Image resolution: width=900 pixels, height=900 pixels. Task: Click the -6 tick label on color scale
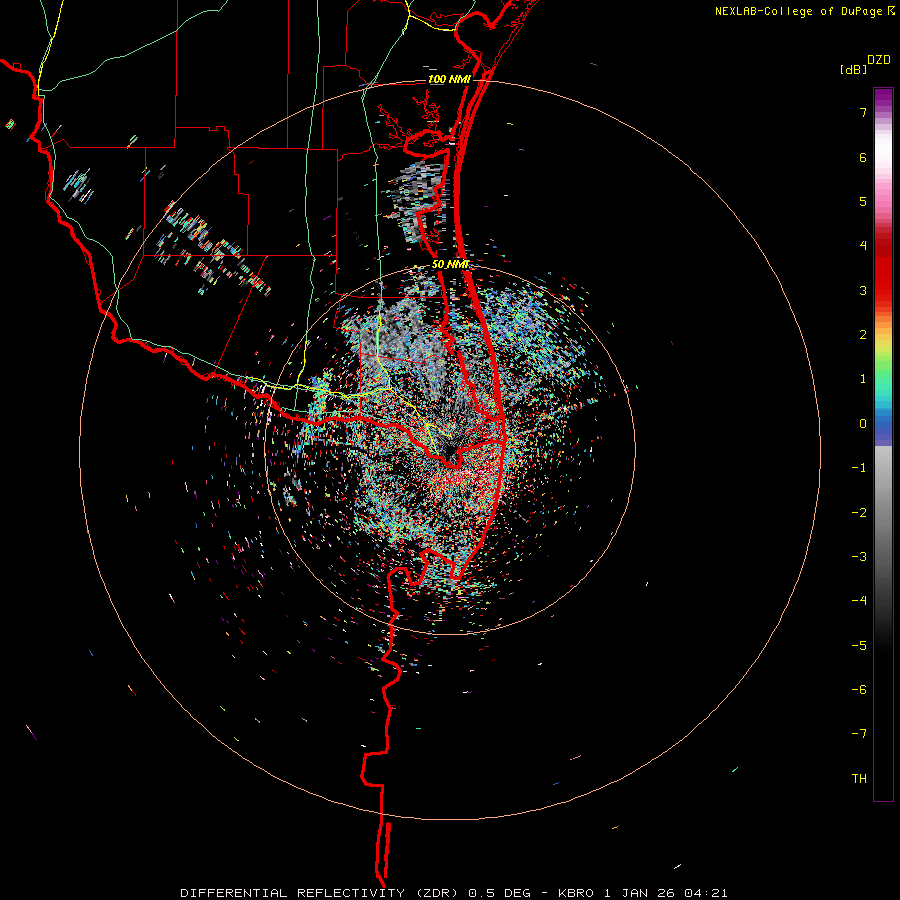(859, 690)
